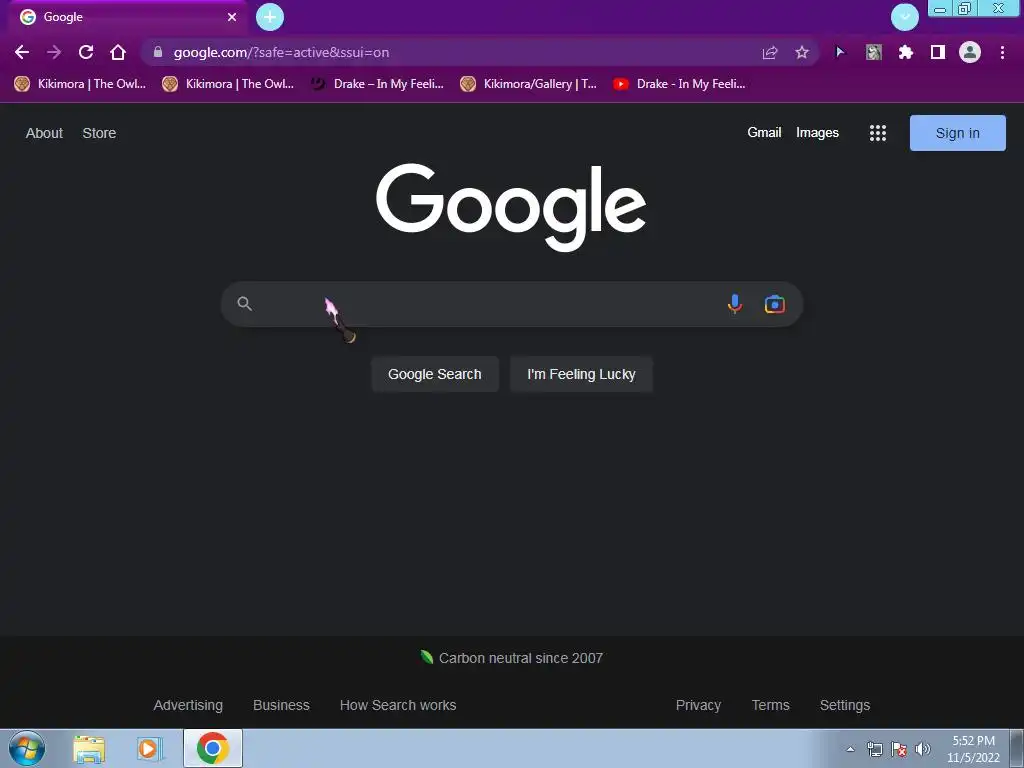Open Drake – In My Feeli bookmark with dark icon

coord(377,84)
